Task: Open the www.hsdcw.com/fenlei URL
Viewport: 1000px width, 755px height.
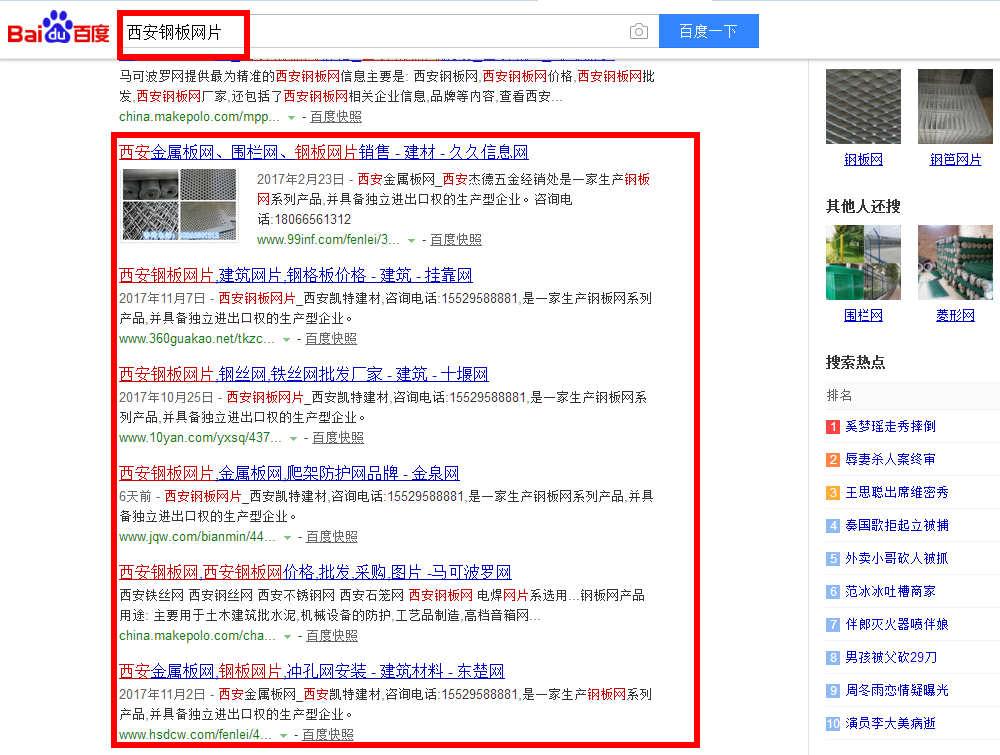Action: click(x=196, y=735)
